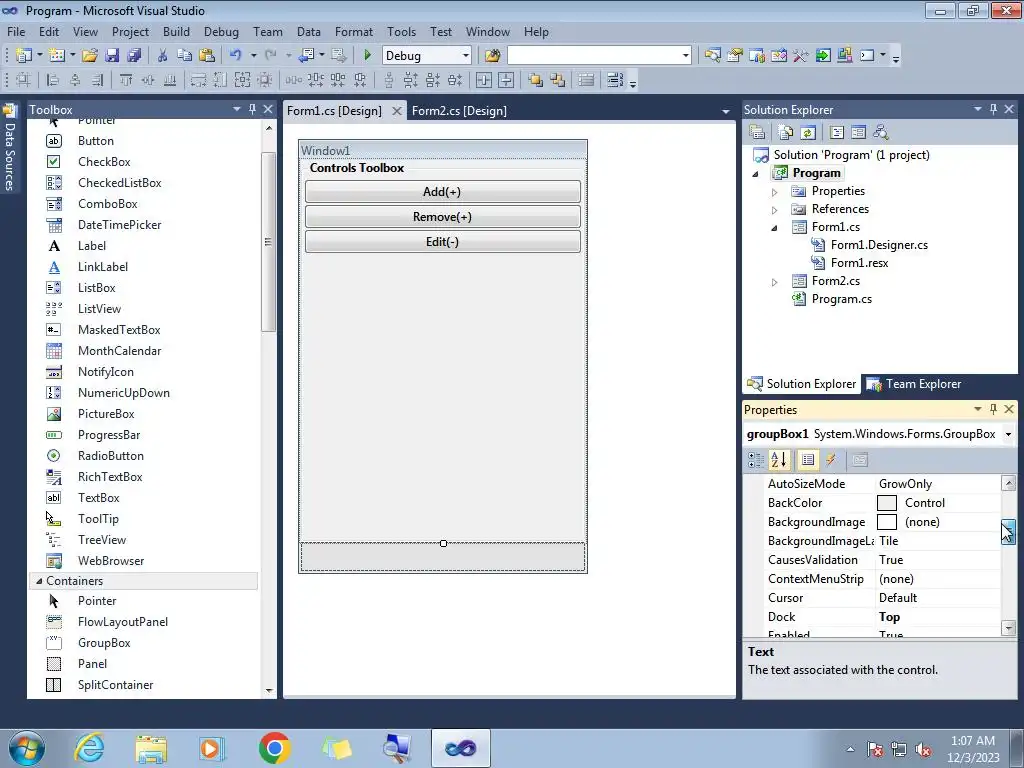Click Show All Files in Solution Explorer
Screen dimensions: 1024x768
pos(786,133)
